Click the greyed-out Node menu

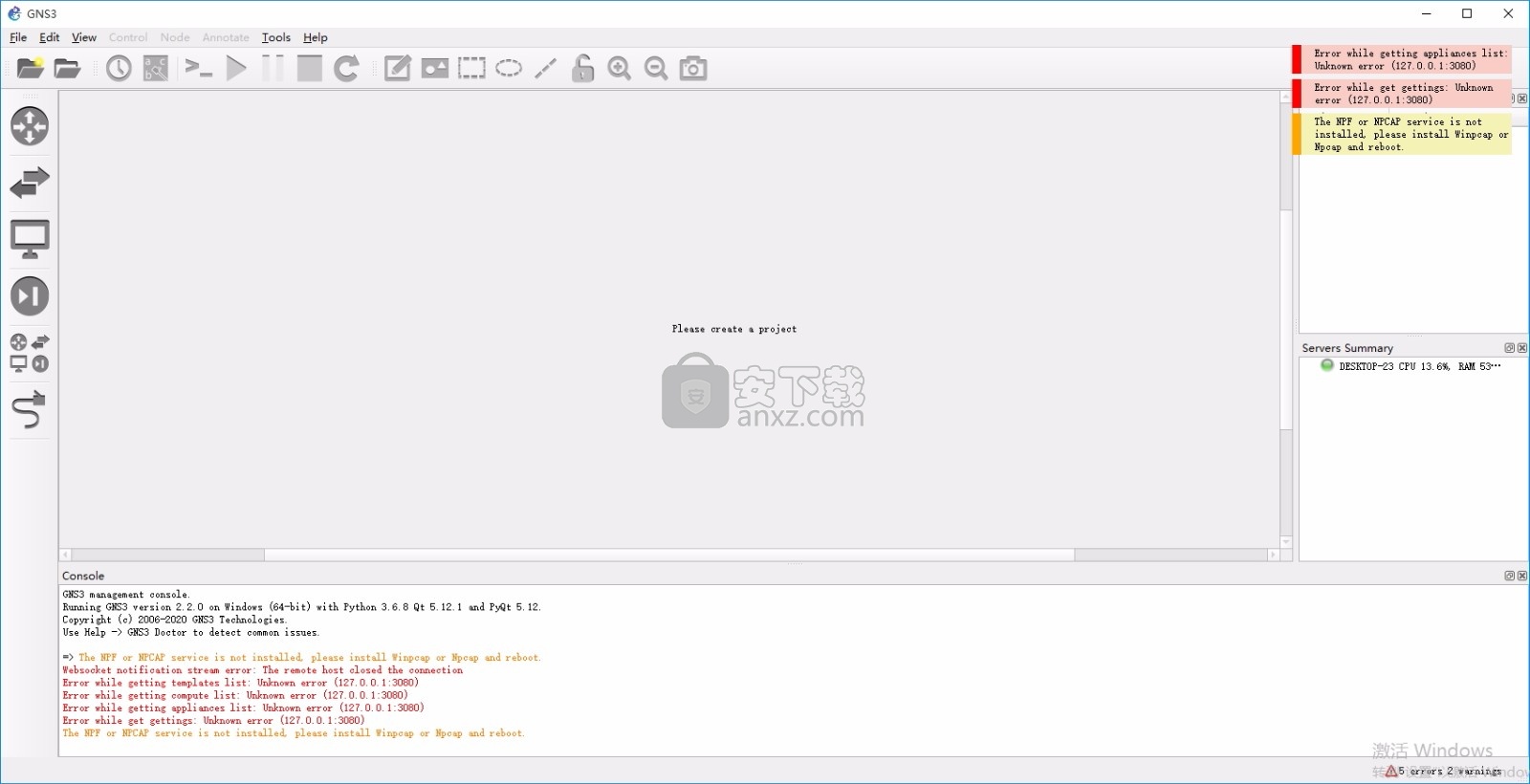tap(175, 37)
